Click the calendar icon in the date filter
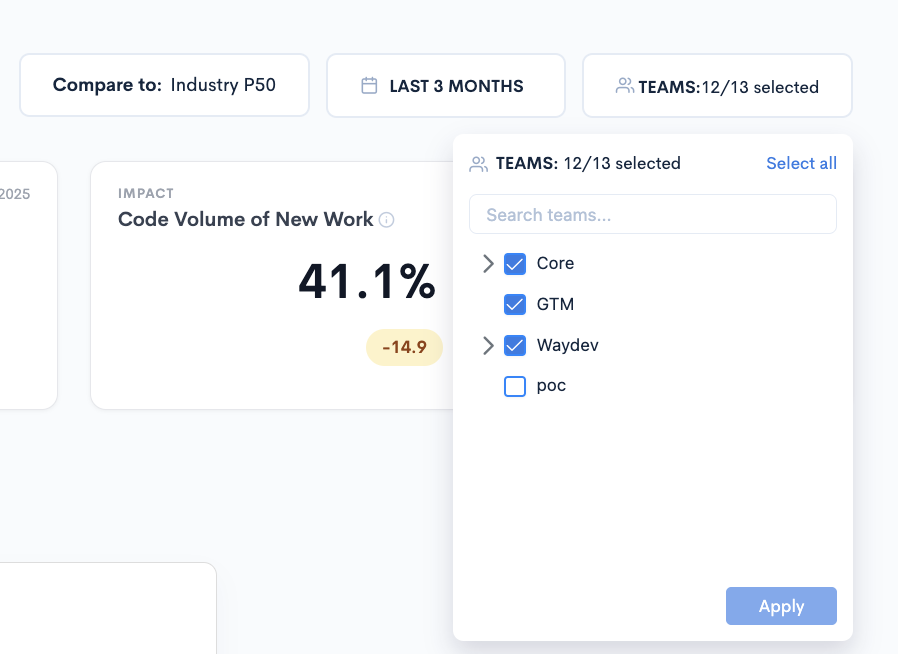This screenshot has width=898, height=654. [369, 86]
